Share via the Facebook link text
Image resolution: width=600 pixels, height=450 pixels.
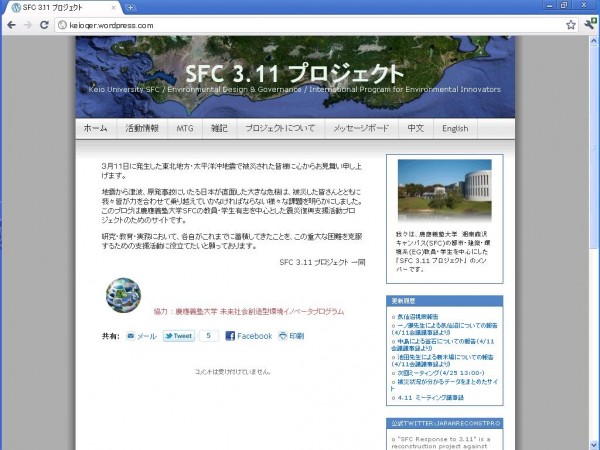pos(254,336)
